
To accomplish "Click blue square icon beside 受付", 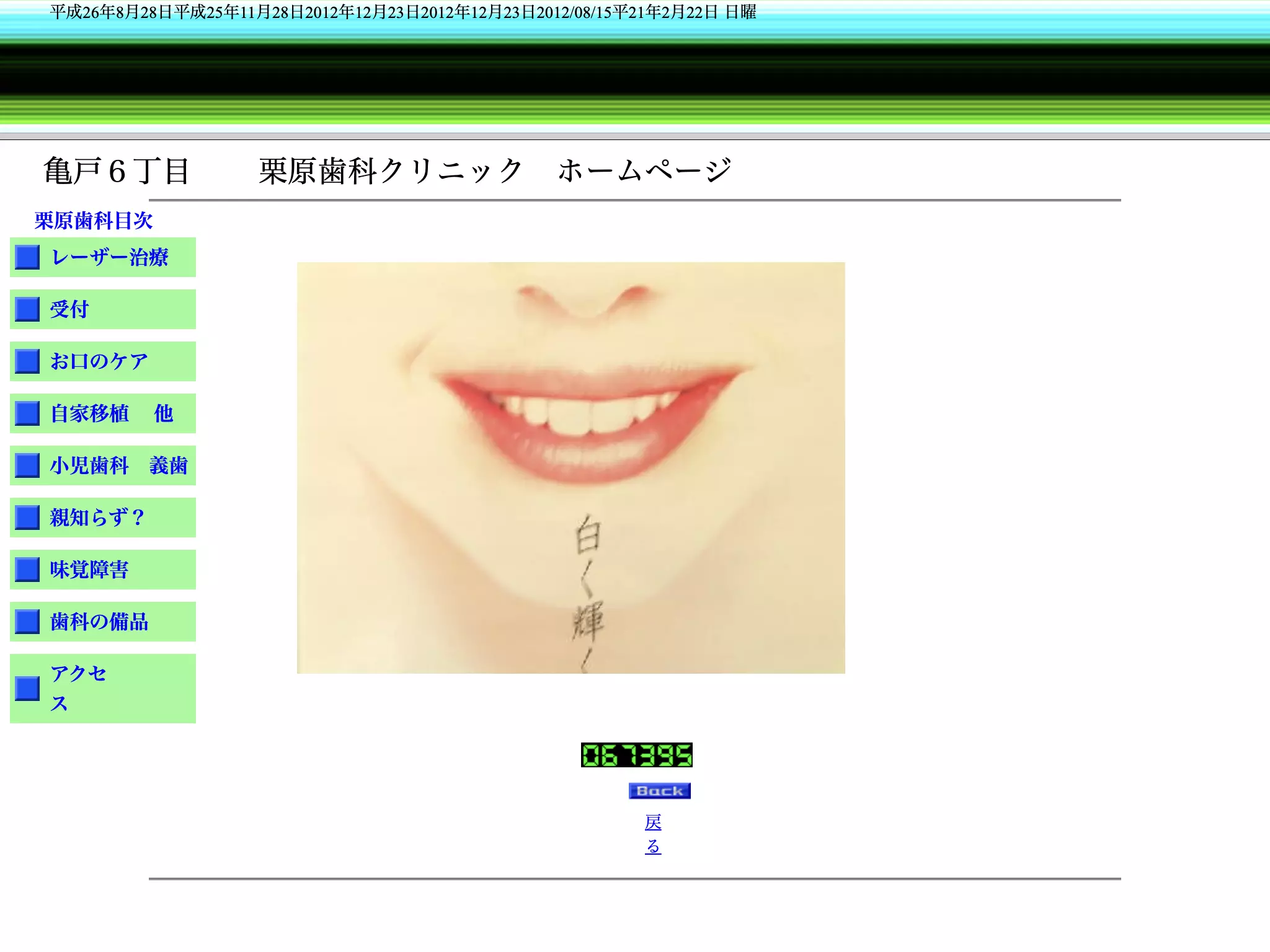I will pyautogui.click(x=27, y=309).
